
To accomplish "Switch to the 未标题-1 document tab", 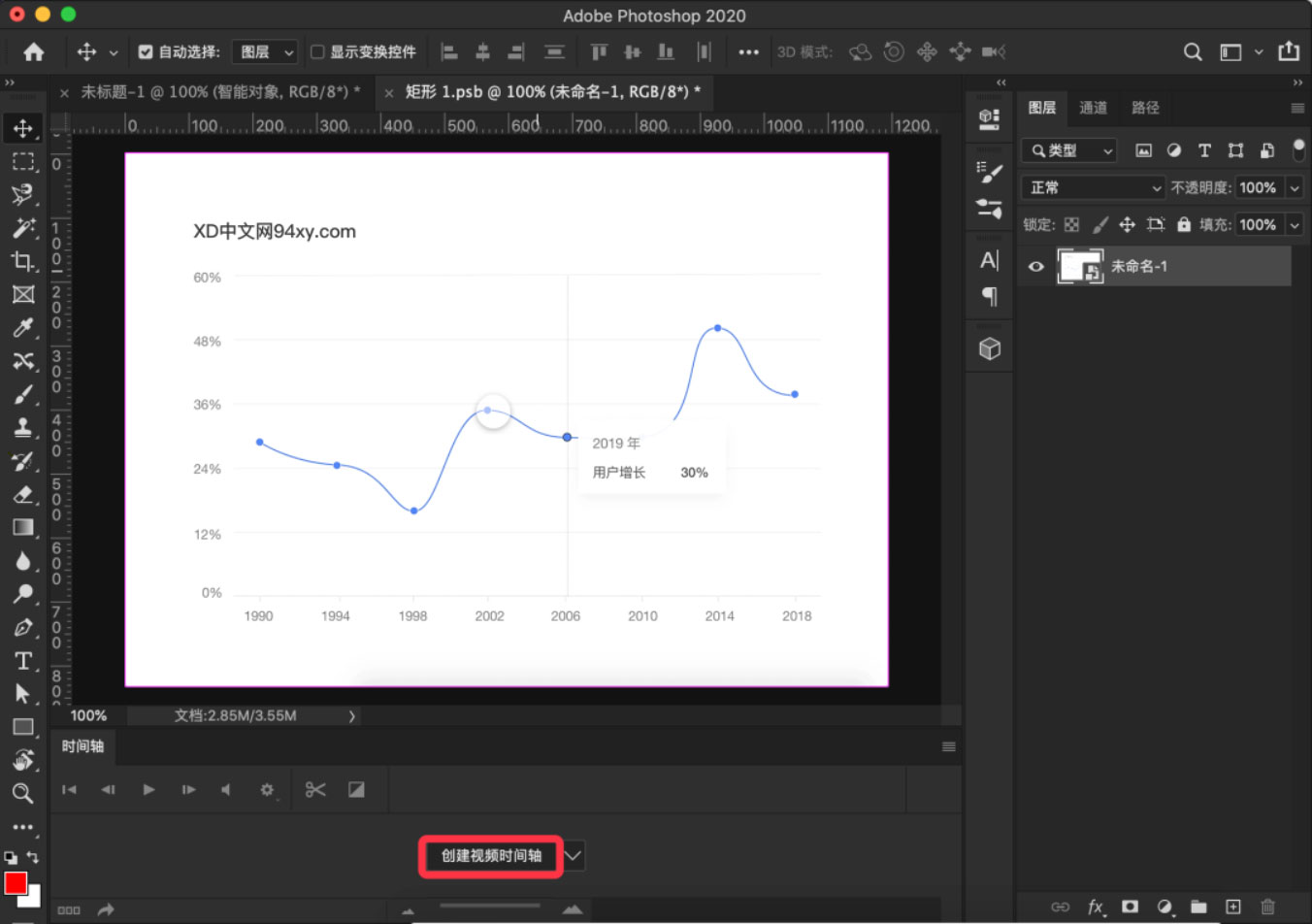I will pos(219,92).
